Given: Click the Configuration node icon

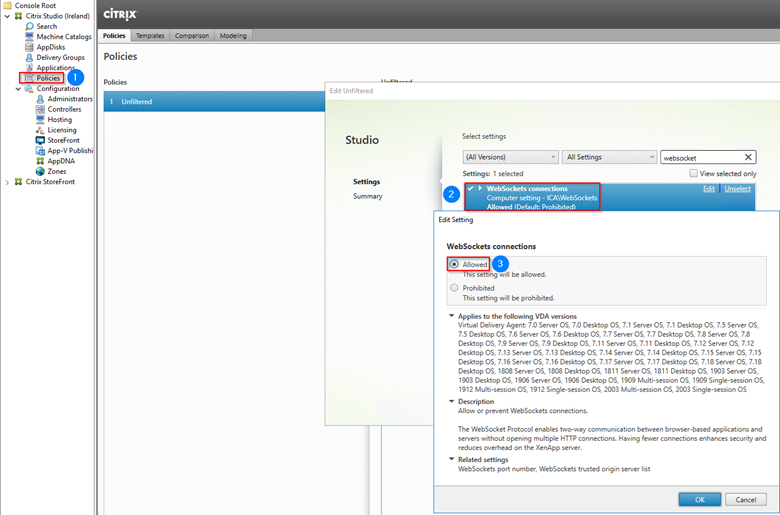Looking at the screenshot, I should 29,89.
